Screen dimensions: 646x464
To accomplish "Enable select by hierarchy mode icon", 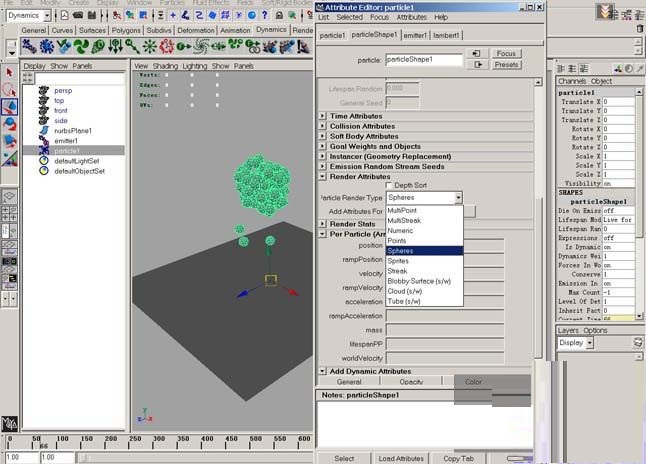I will 117,15.
